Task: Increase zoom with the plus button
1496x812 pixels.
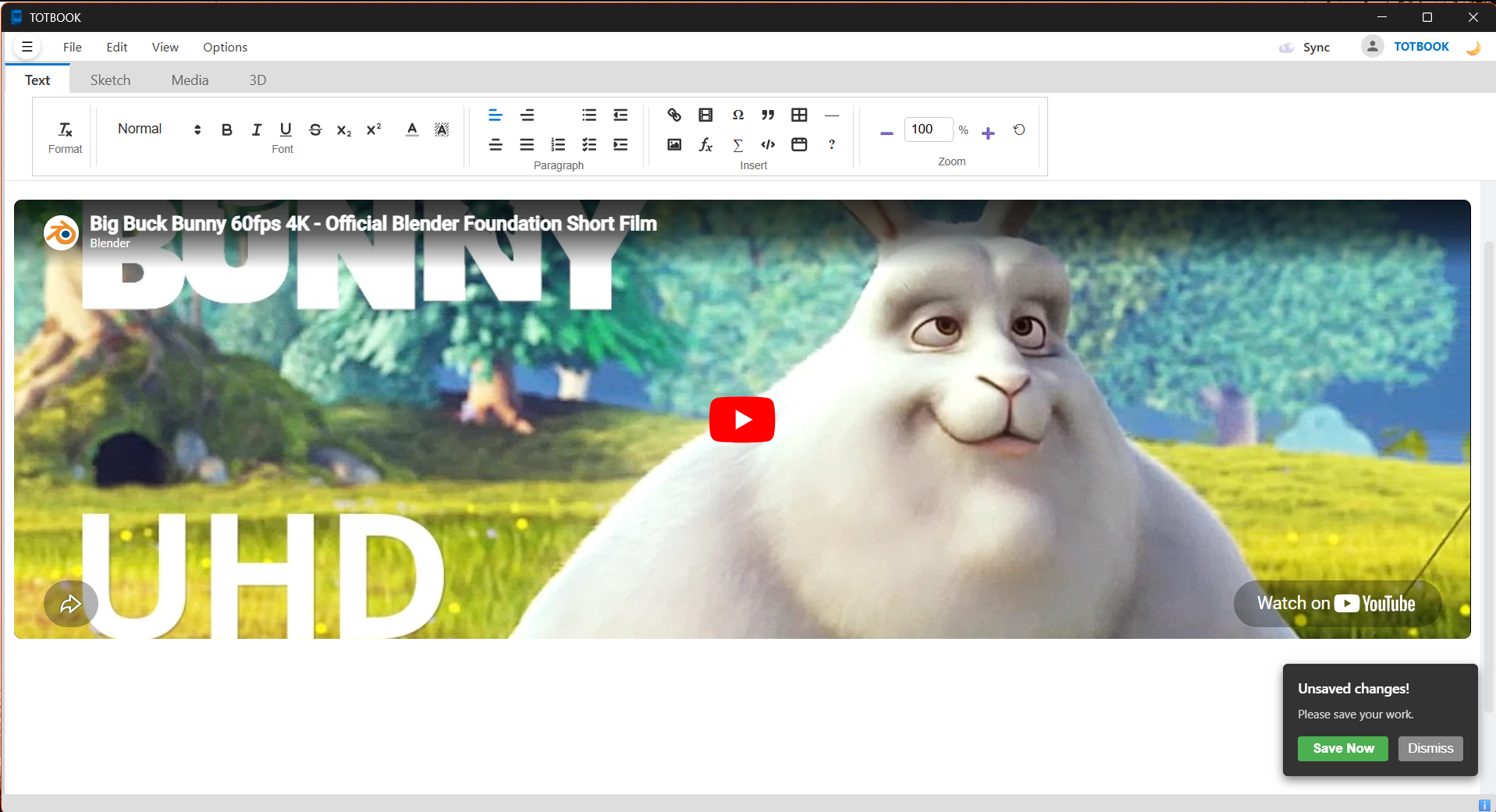Action: click(988, 133)
